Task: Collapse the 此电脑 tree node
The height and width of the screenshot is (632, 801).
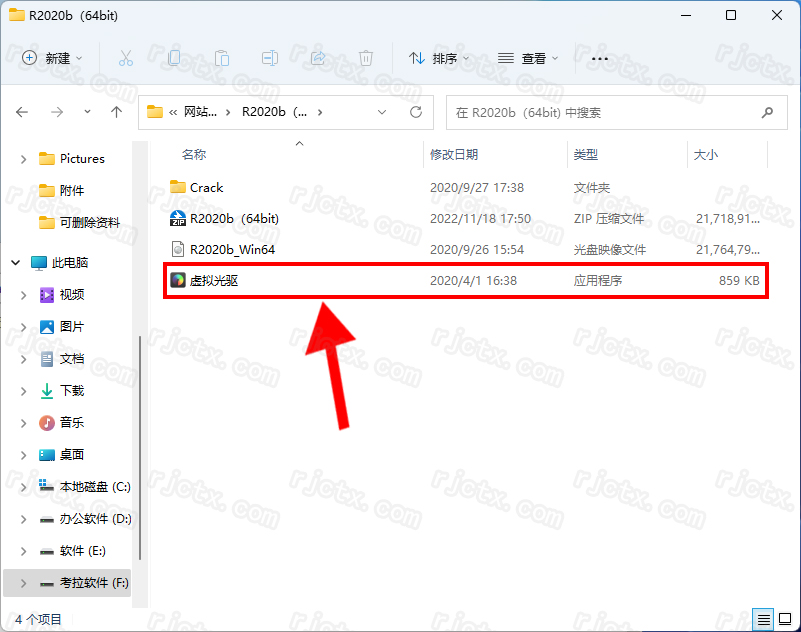Action: click(16, 263)
